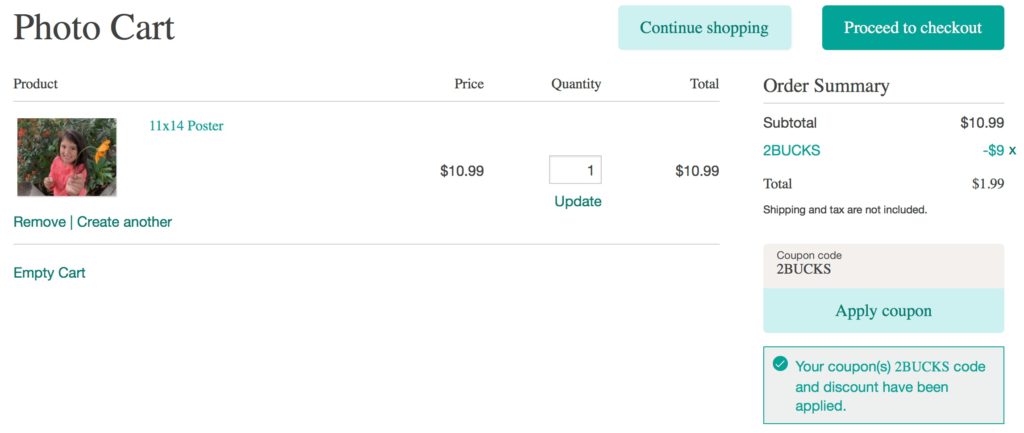The image size is (1024, 433).
Task: Click the Subtotal $10.99 value
Action: [x=982, y=123]
